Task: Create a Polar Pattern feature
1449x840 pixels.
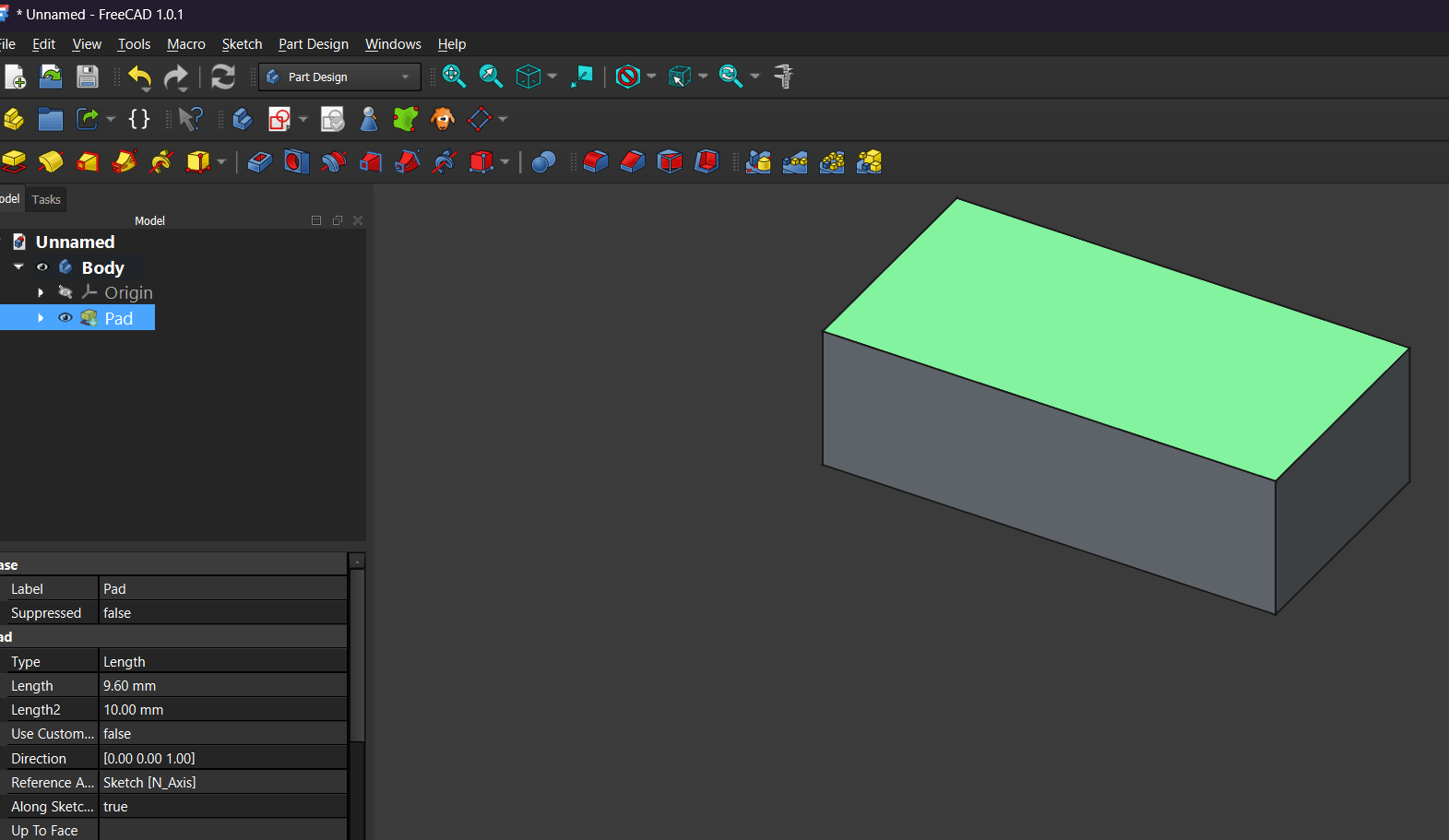Action: (x=832, y=162)
